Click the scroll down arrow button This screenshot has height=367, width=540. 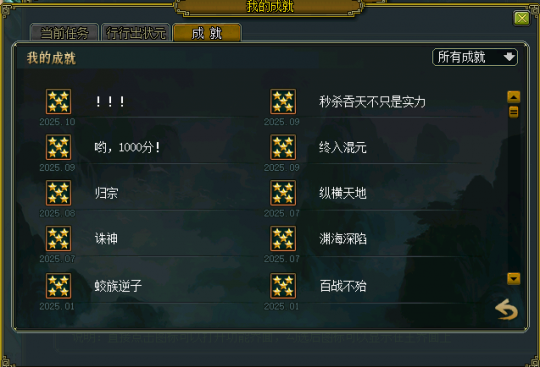pos(513,278)
